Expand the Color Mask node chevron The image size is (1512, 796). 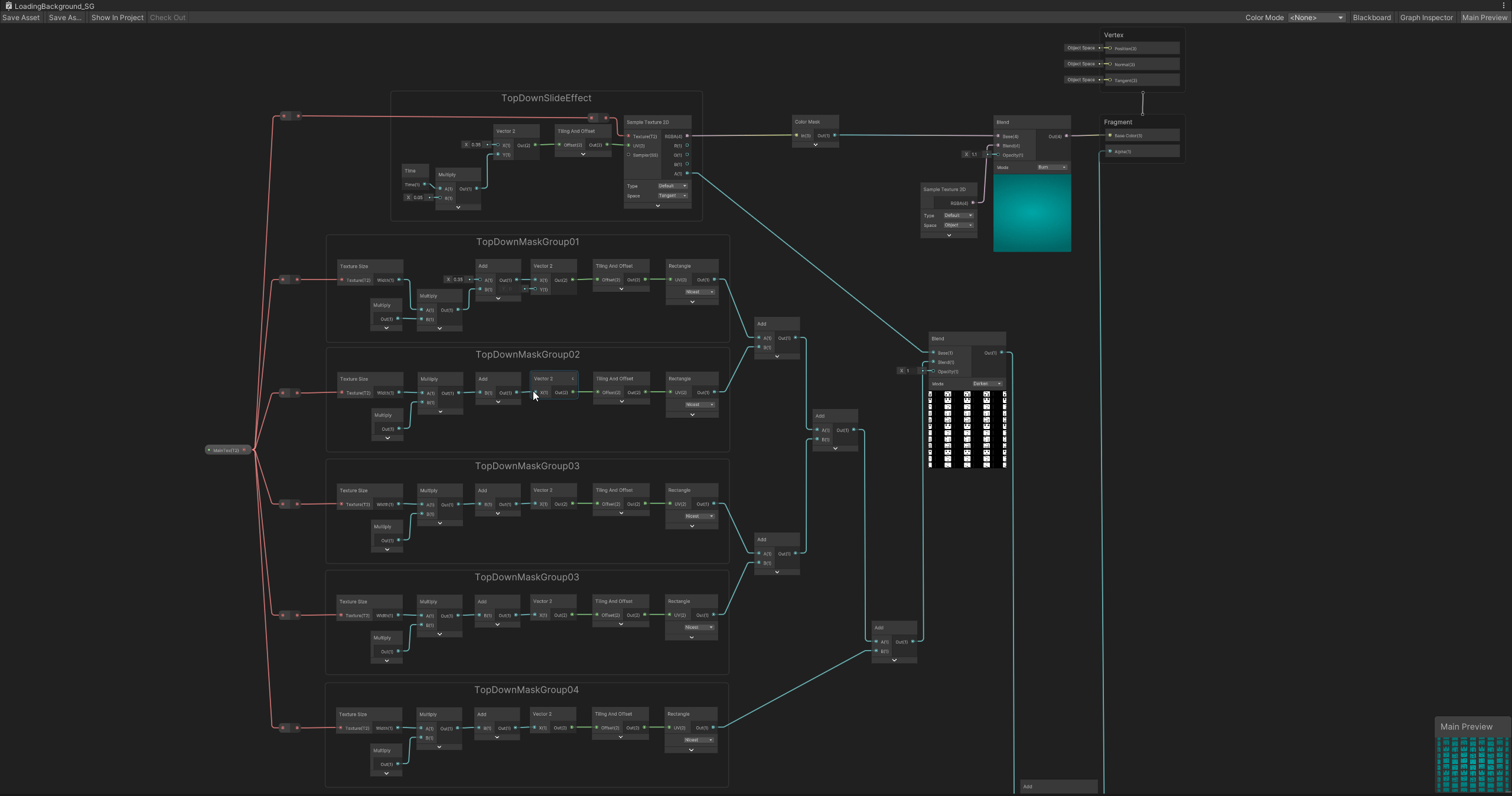point(816,145)
